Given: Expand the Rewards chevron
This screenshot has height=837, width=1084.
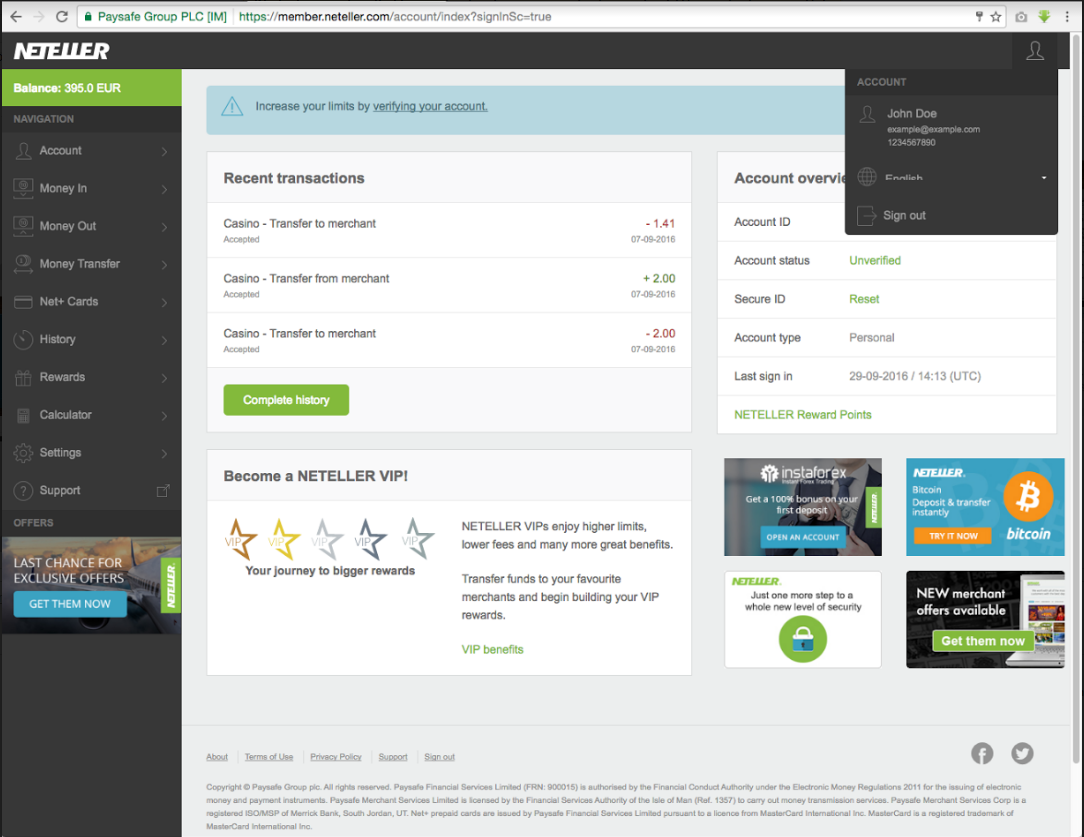Looking at the screenshot, I should 165,378.
